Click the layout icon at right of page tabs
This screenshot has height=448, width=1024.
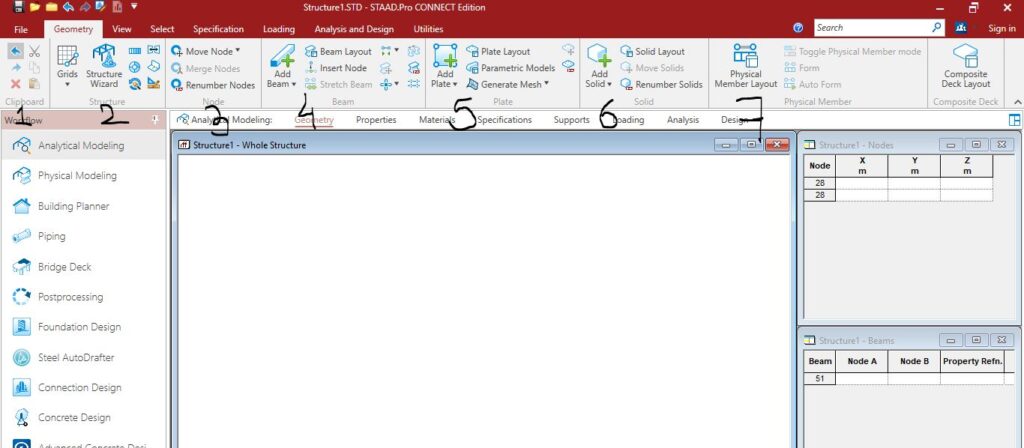[x=1014, y=120]
